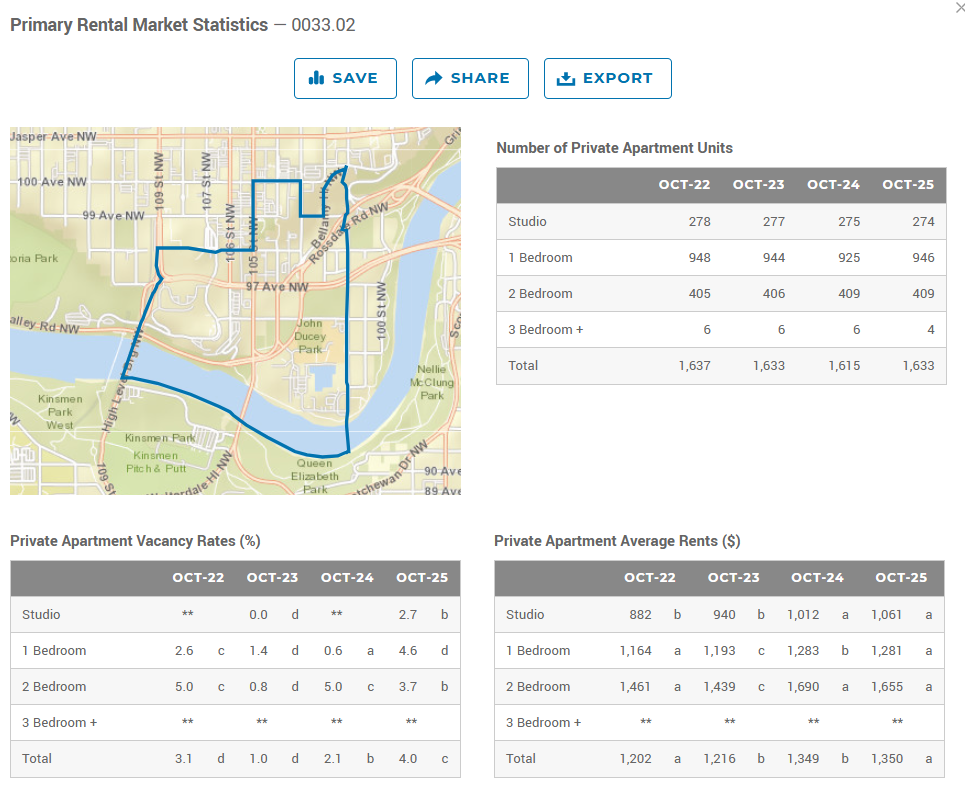Click Studio row in Apartment Units table

[x=527, y=222]
